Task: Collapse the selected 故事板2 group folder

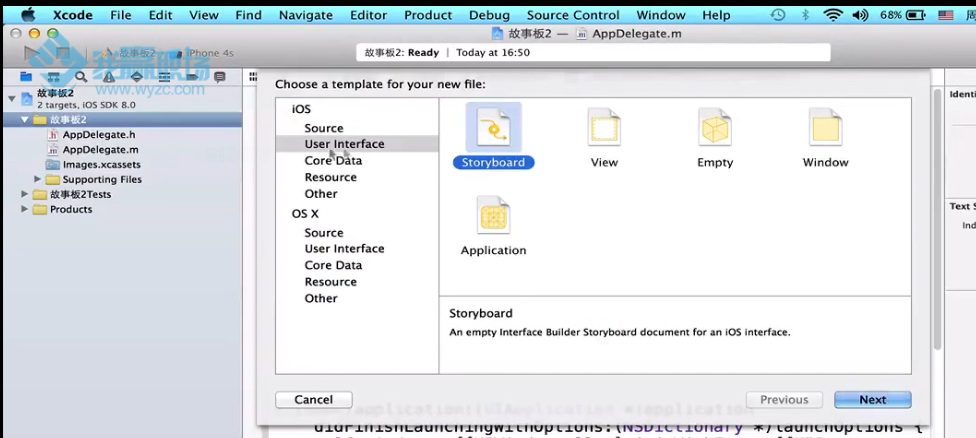Action: pyautogui.click(x=25, y=119)
